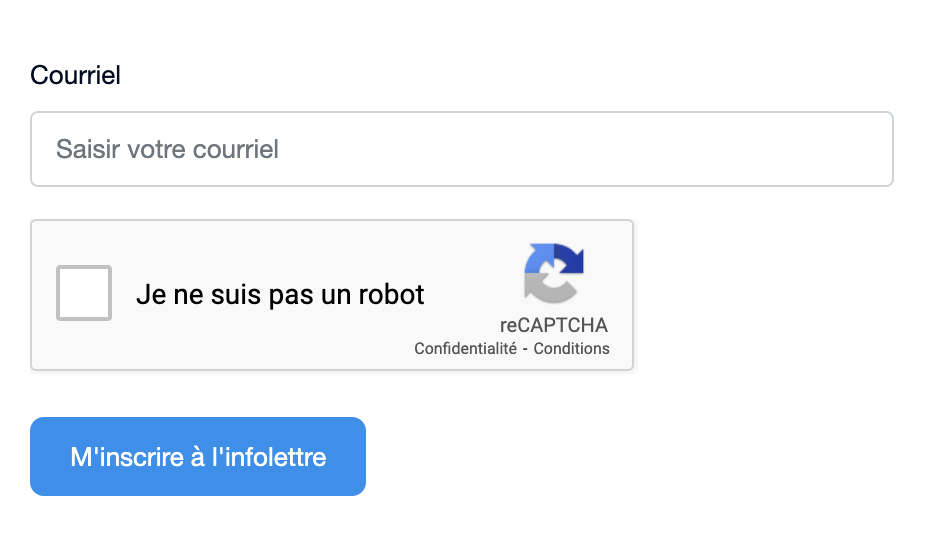Subscribe to the newsletter with the blue button
This screenshot has height=542, width=936.
coord(198,457)
